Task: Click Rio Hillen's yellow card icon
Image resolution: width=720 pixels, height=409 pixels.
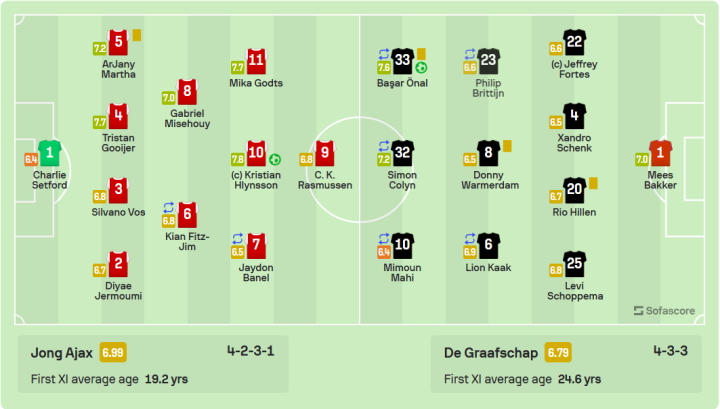Action: pos(593,183)
